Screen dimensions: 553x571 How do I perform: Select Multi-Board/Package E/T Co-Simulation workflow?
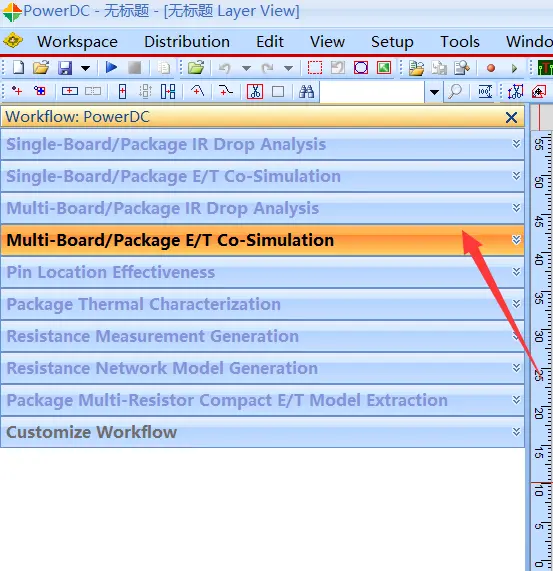click(x=262, y=240)
